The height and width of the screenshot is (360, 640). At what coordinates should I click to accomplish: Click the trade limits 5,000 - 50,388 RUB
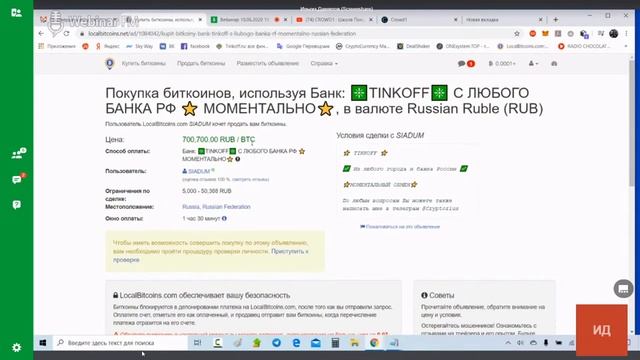tap(207, 191)
